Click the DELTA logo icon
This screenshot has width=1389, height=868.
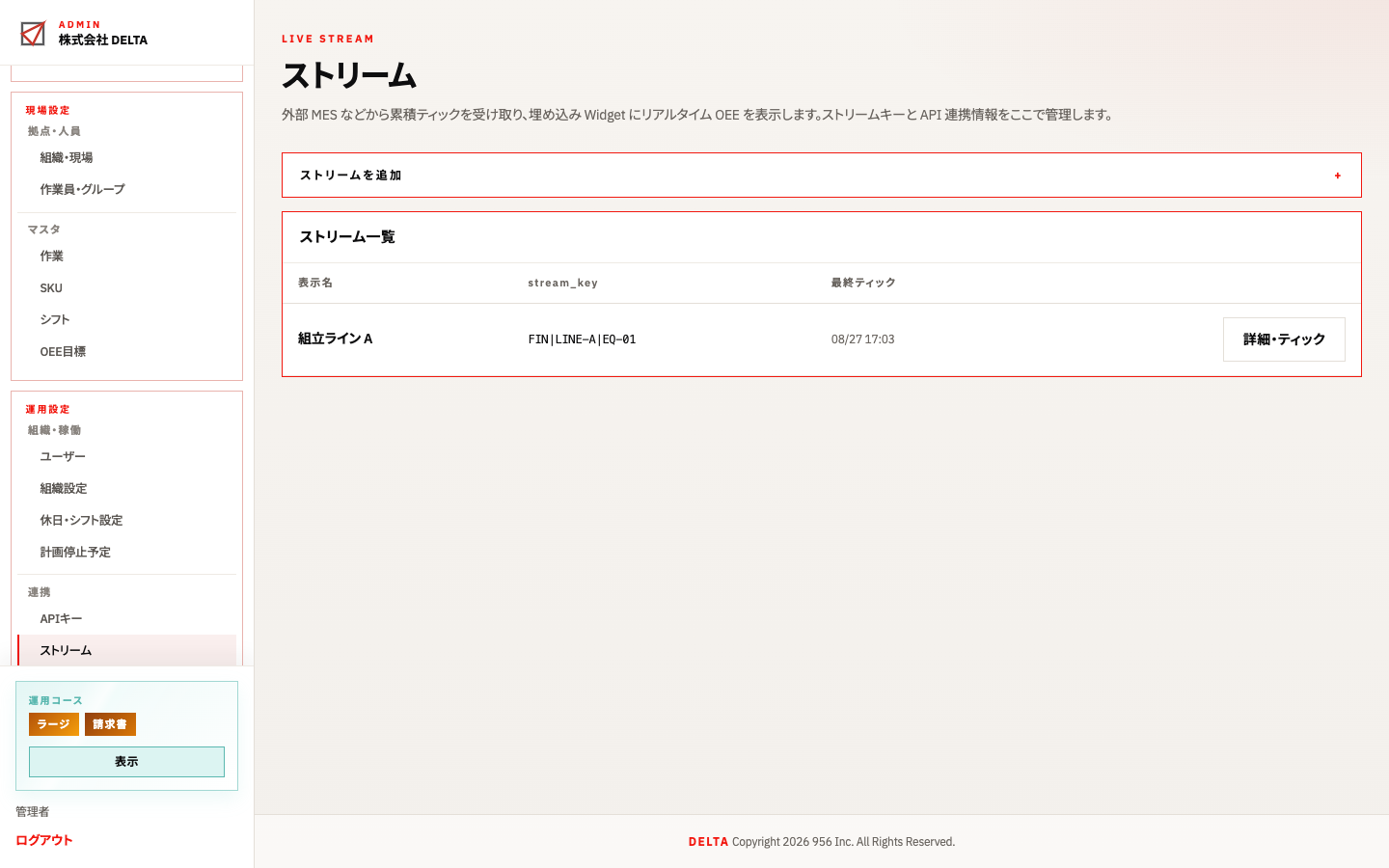33,34
